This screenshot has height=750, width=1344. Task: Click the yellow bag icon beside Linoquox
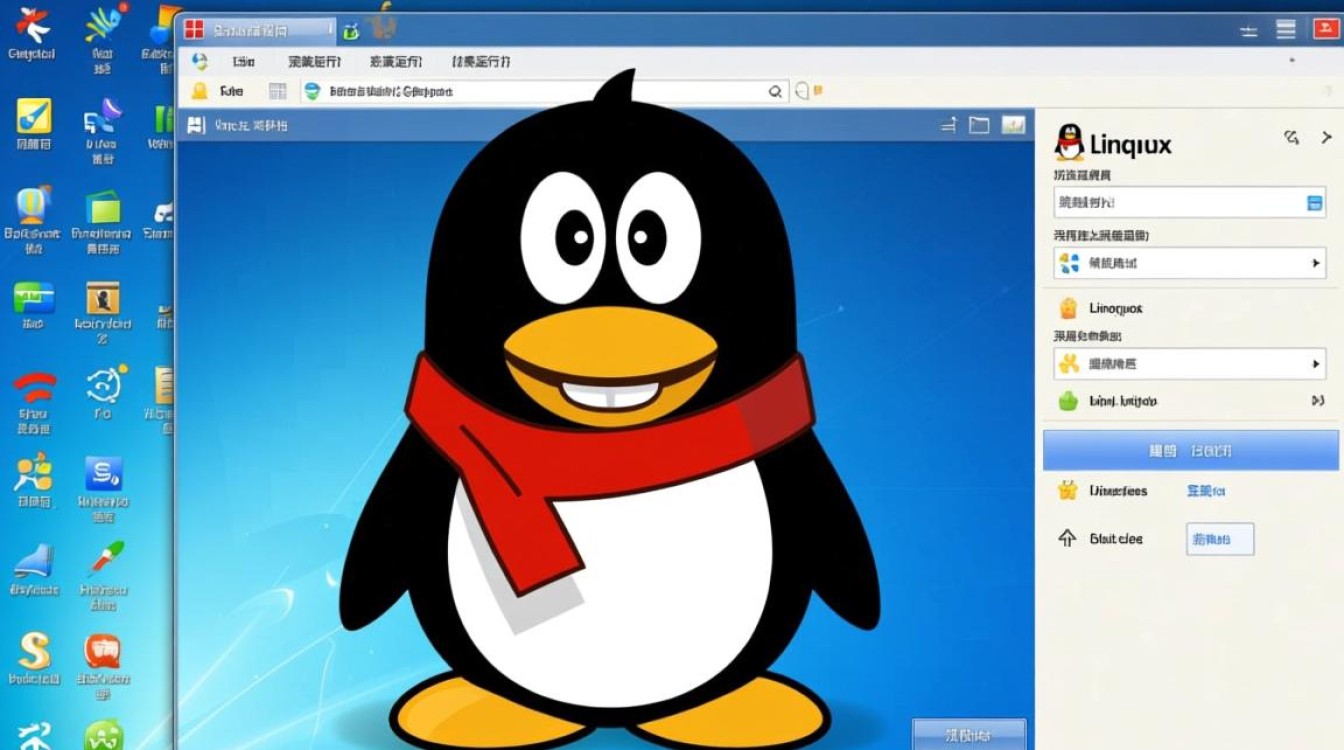[x=1069, y=308]
